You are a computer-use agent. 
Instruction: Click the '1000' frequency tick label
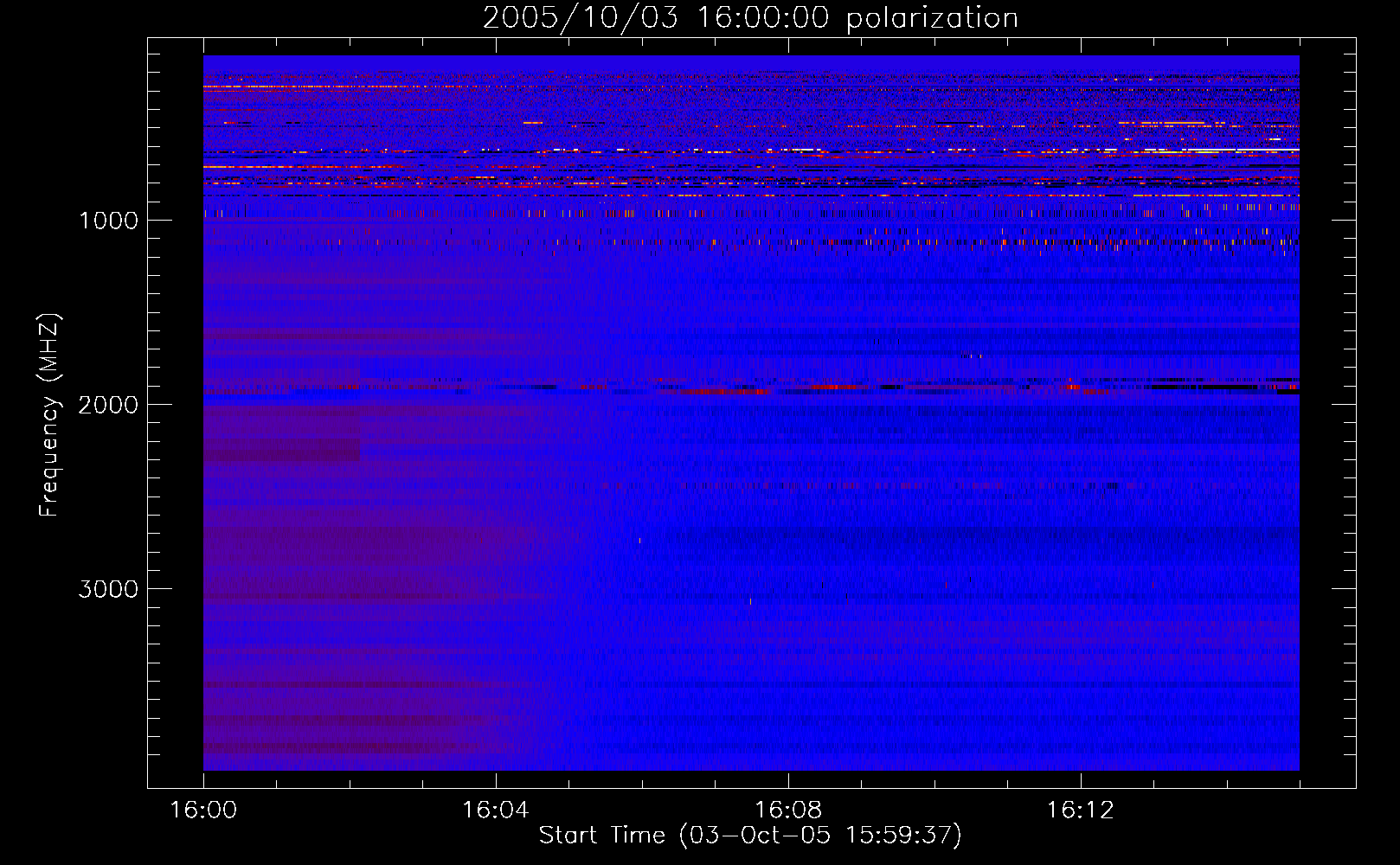pos(108,221)
